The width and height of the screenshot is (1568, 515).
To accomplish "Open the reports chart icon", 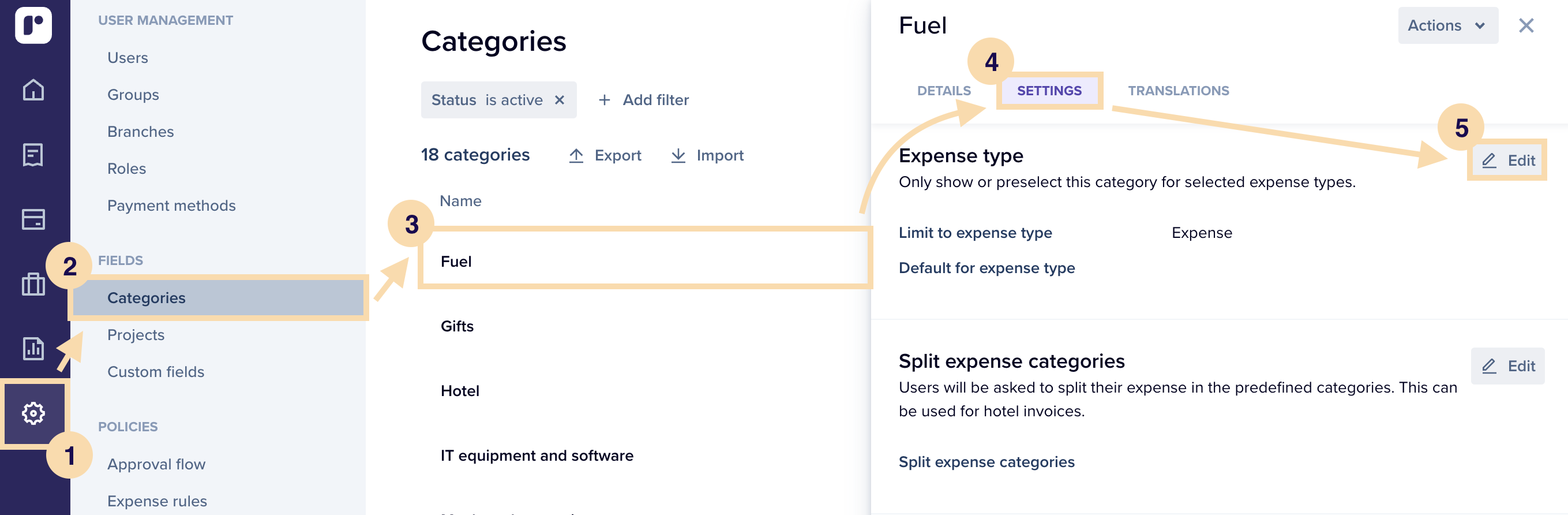I will [33, 348].
